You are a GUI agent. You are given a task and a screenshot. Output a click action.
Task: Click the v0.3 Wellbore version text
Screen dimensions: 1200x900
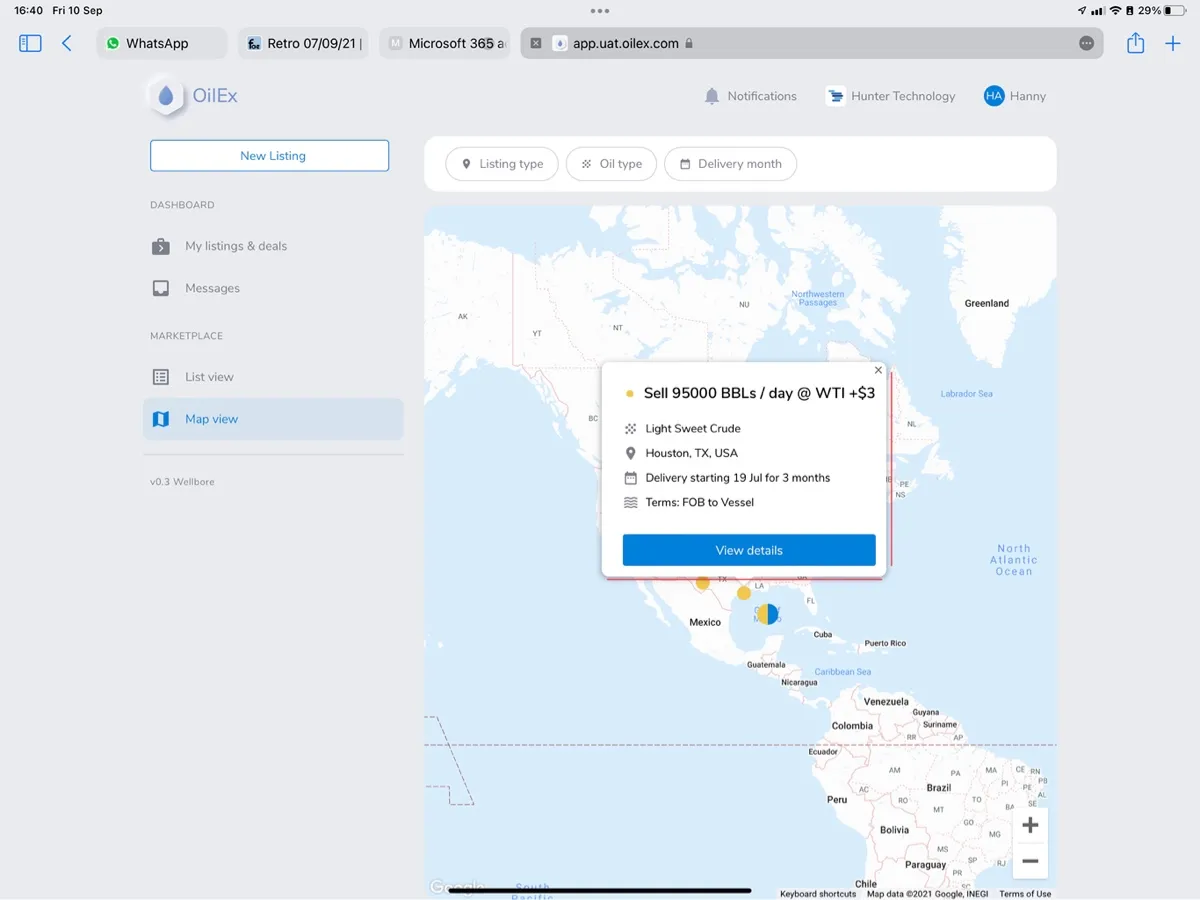coord(182,482)
